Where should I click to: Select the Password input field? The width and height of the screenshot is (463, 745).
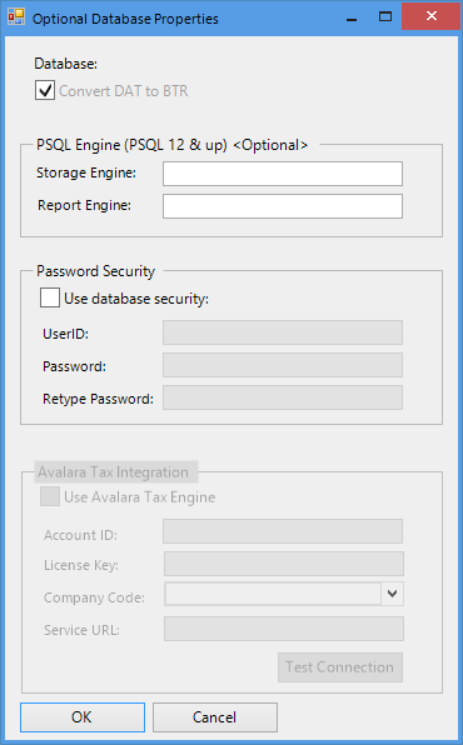tap(283, 365)
